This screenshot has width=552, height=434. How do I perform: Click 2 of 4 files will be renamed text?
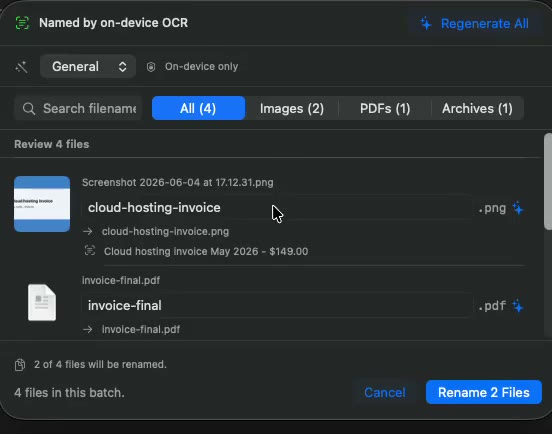pos(100,365)
